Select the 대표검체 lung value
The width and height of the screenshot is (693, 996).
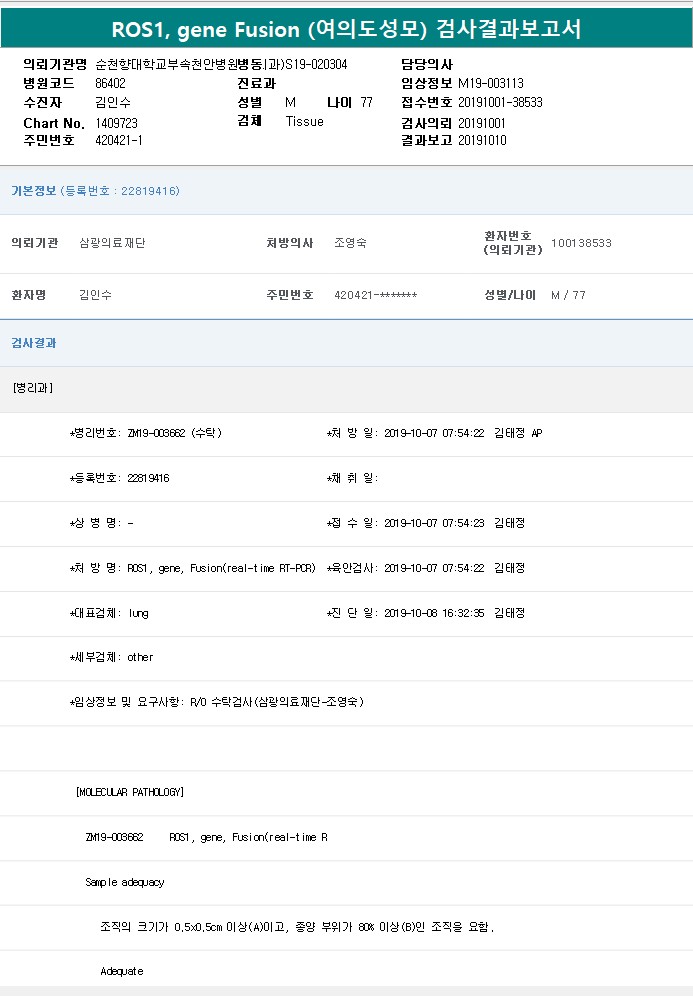138,613
